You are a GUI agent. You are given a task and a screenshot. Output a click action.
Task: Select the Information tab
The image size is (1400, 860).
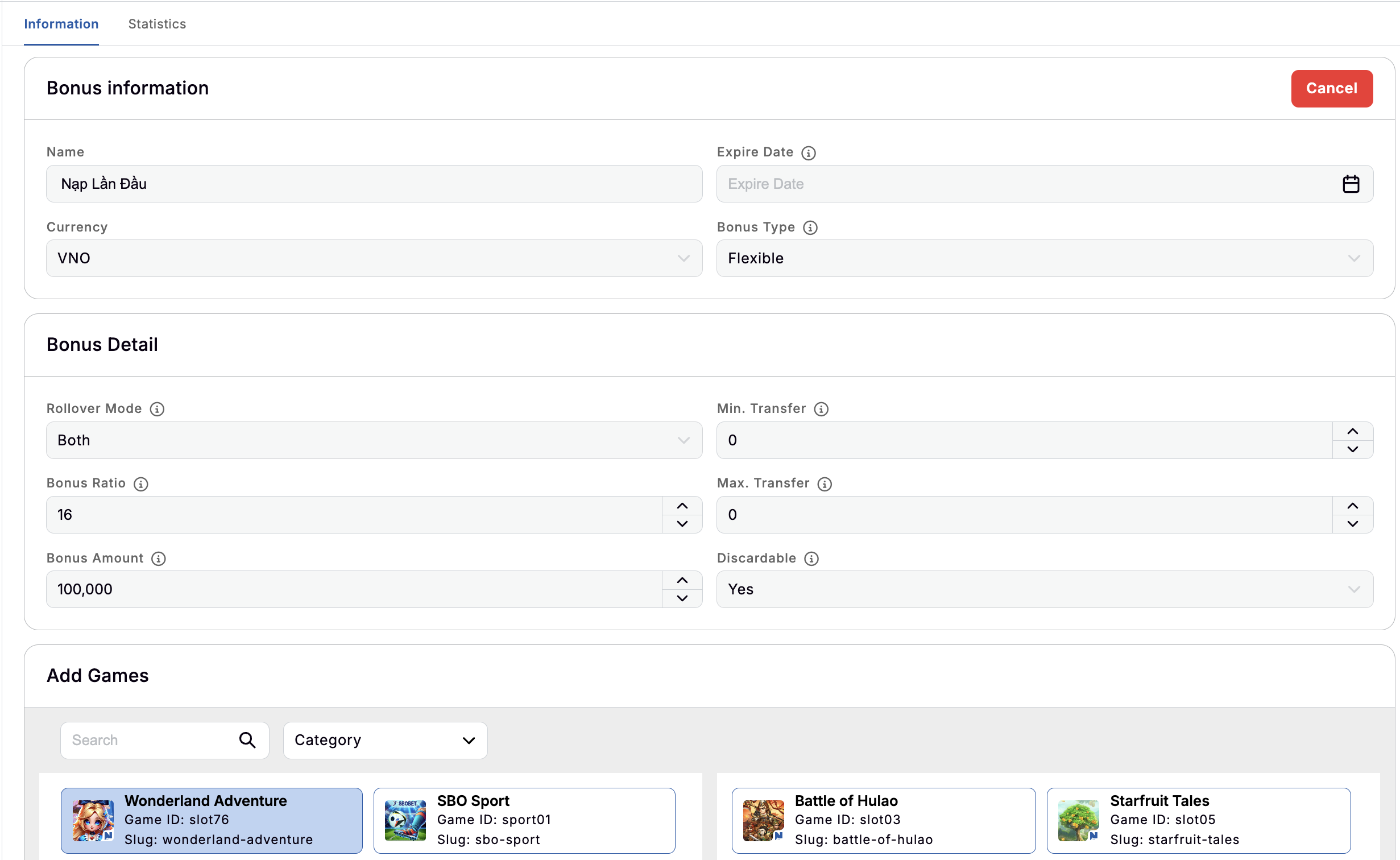[61, 24]
